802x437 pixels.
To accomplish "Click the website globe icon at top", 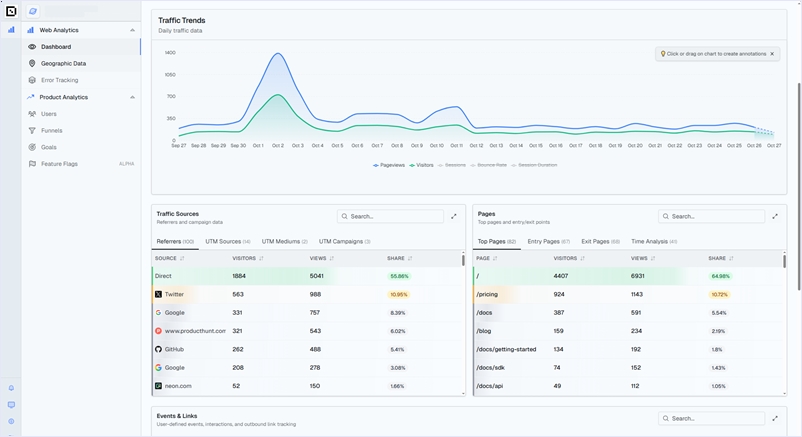I will pyautogui.click(x=33, y=11).
